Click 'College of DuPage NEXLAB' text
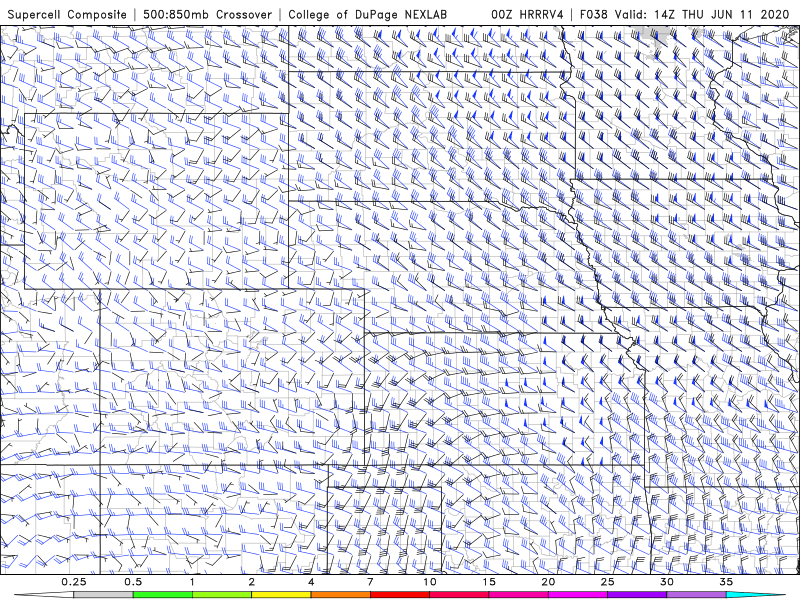The height and width of the screenshot is (600, 800). coord(367,14)
